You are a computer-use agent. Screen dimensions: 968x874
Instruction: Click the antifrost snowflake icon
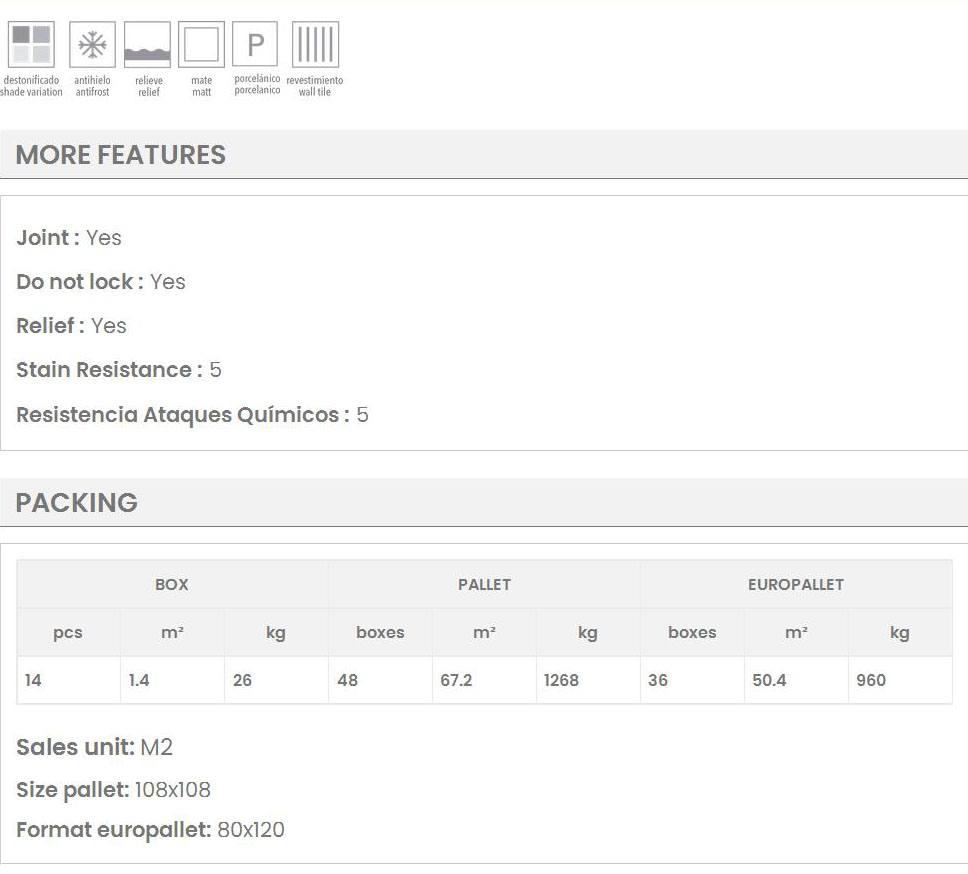92,45
